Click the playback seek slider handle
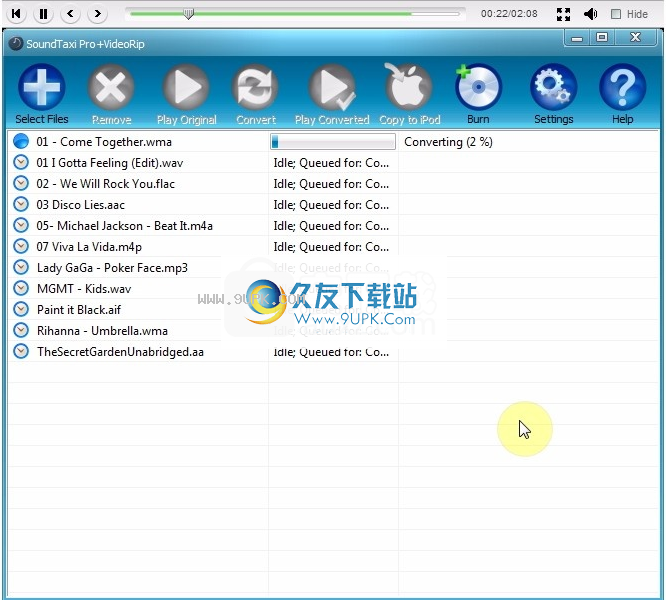The height and width of the screenshot is (604, 668). point(188,14)
